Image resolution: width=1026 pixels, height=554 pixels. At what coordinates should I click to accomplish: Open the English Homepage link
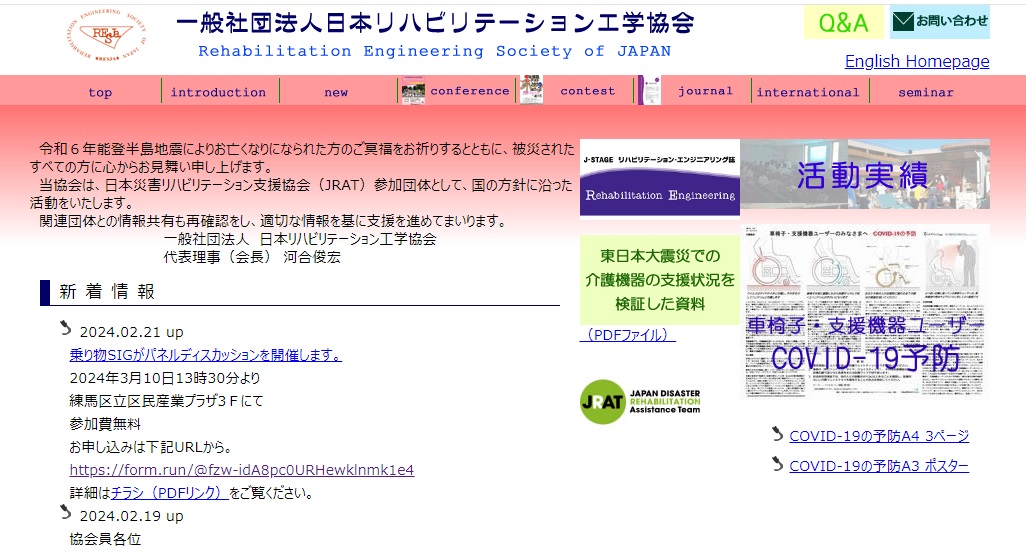click(x=917, y=61)
